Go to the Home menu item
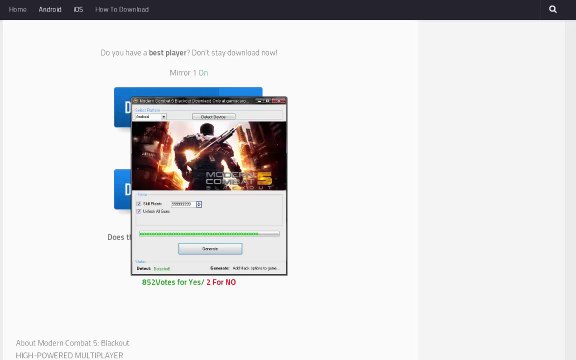Image resolution: width=576 pixels, height=360 pixels. (x=17, y=10)
